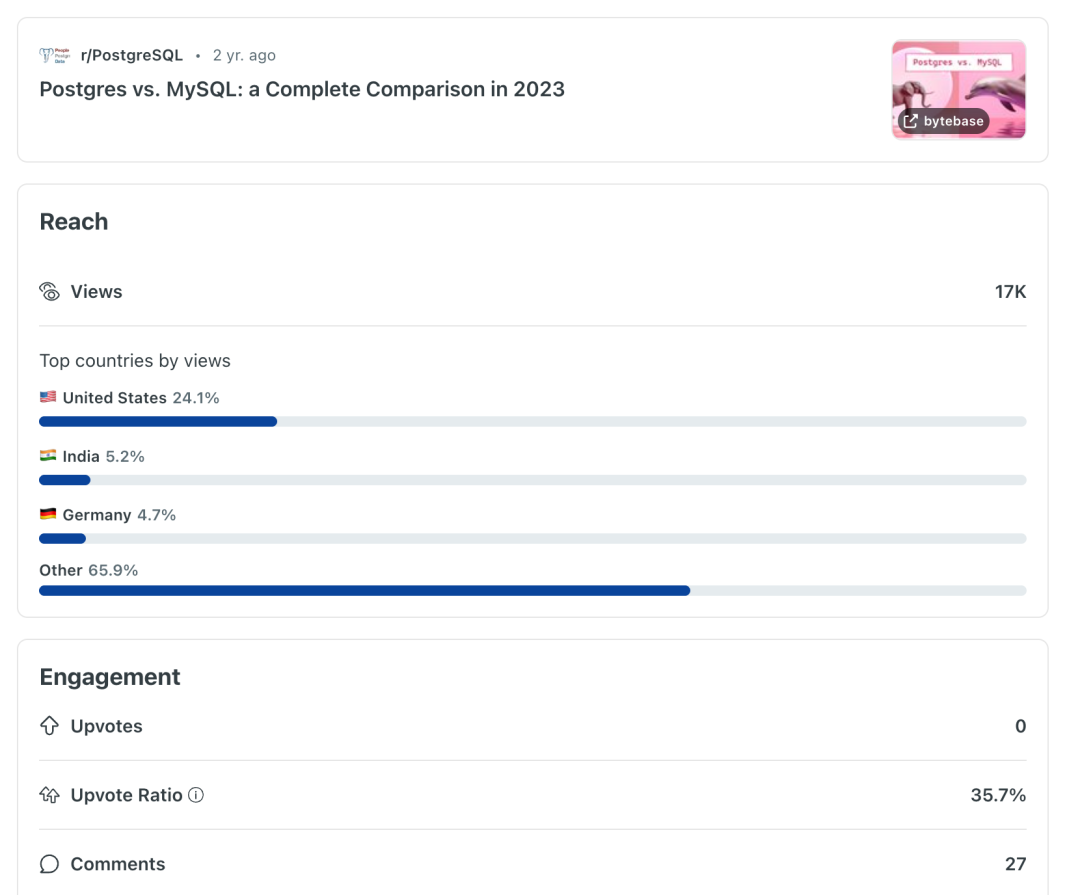Click the 27 comments count
This screenshot has width=1080, height=895.
1015,864
